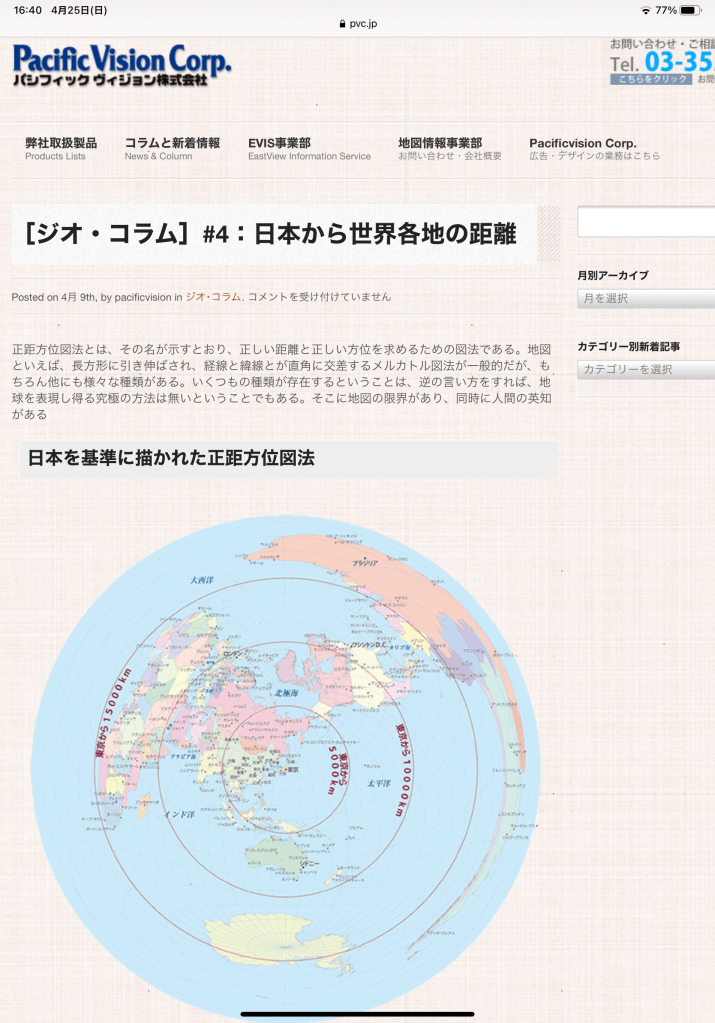Tap the lock icon beside pvc.jp
This screenshot has height=1023, width=715.
pos(342,23)
